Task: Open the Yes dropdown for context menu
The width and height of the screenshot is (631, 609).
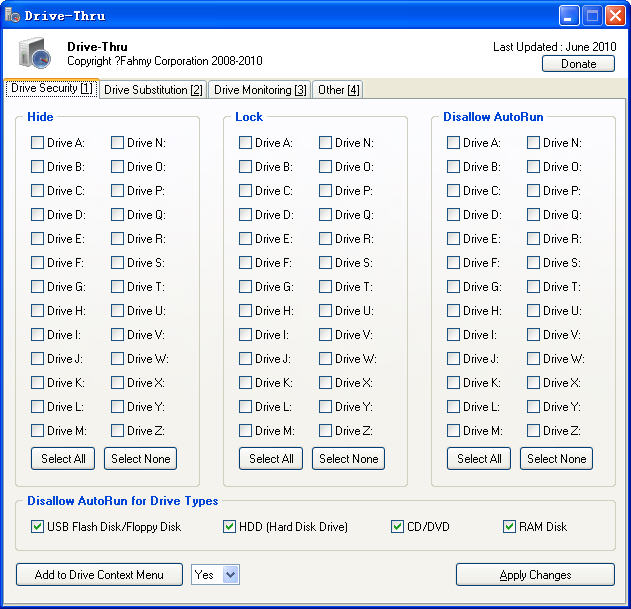Action: [x=231, y=574]
